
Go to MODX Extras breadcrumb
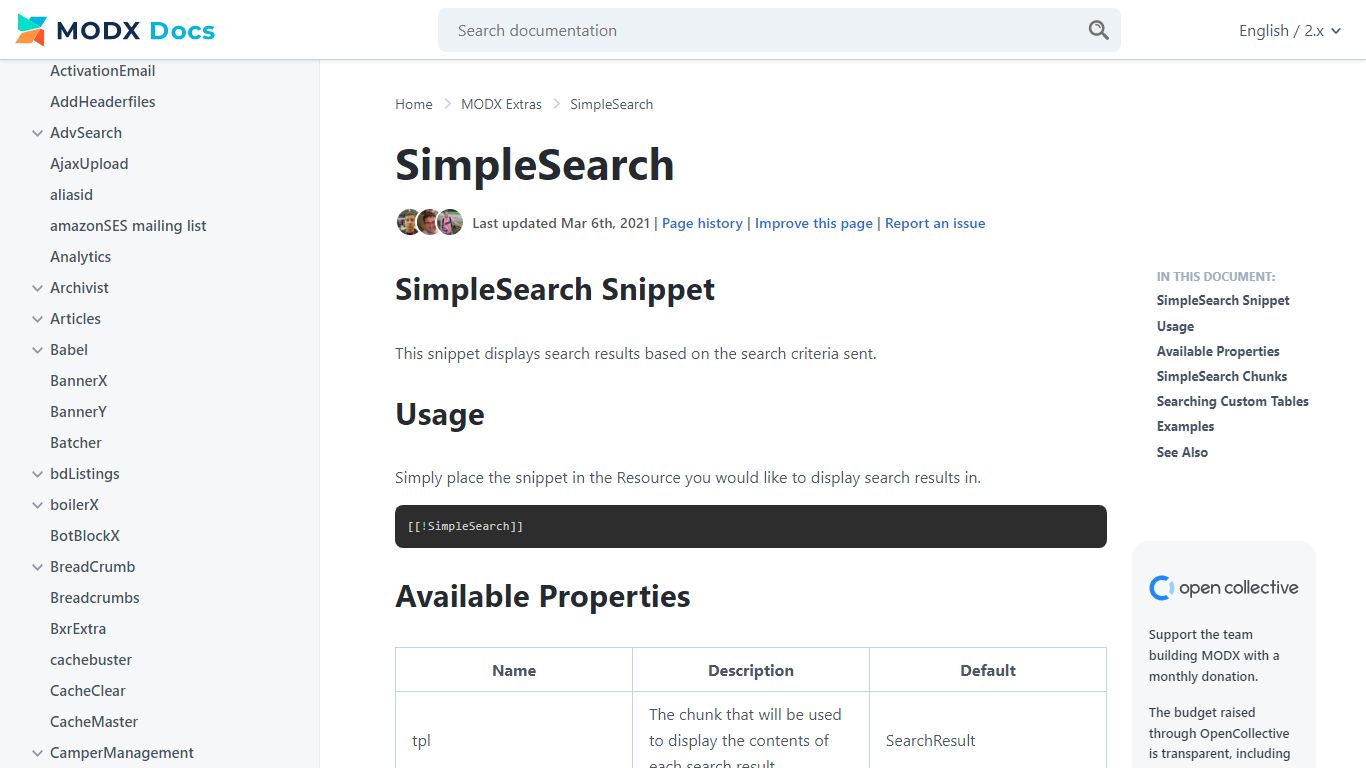coord(501,104)
